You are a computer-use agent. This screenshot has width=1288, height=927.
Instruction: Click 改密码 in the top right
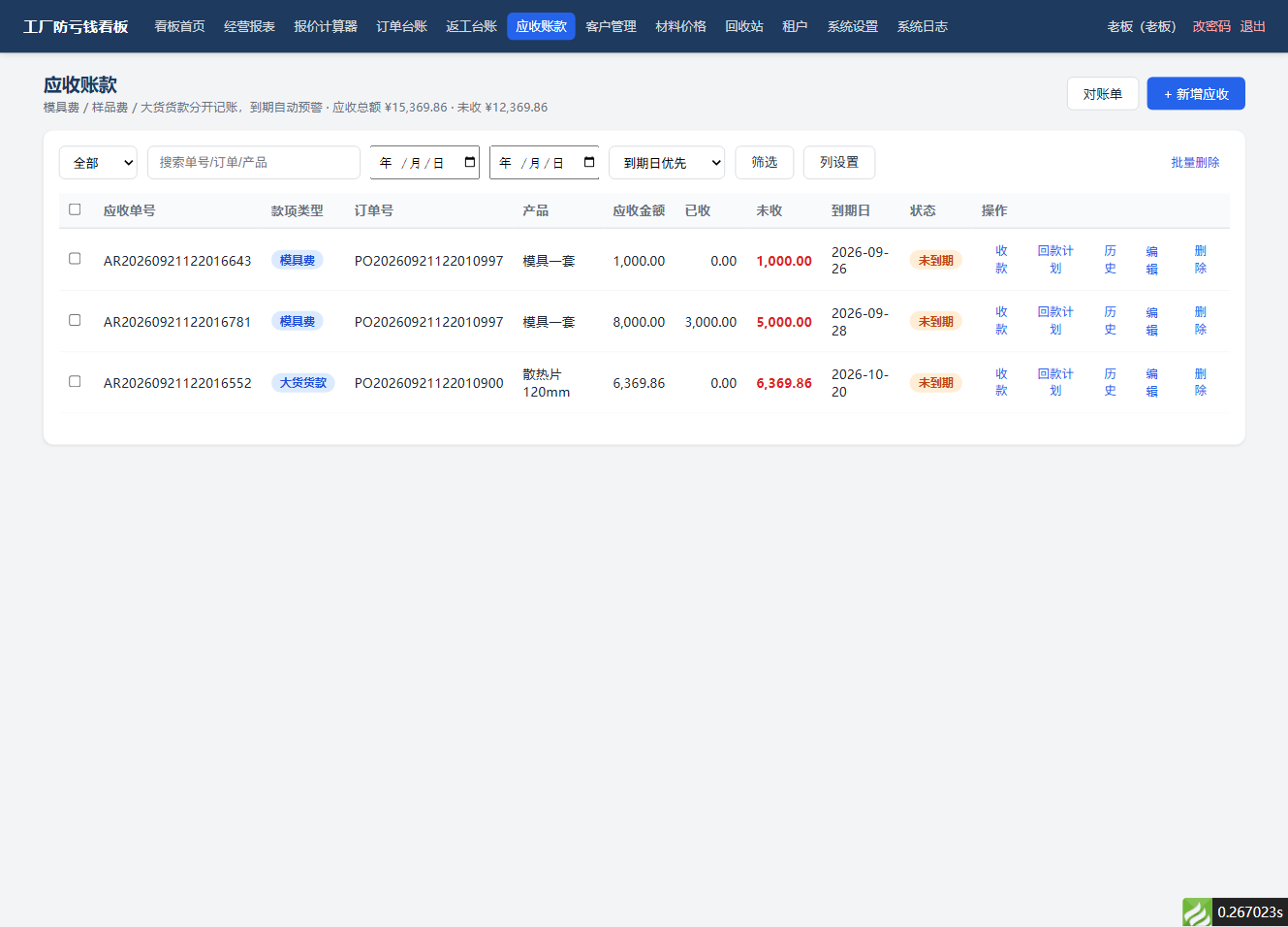(x=1211, y=26)
